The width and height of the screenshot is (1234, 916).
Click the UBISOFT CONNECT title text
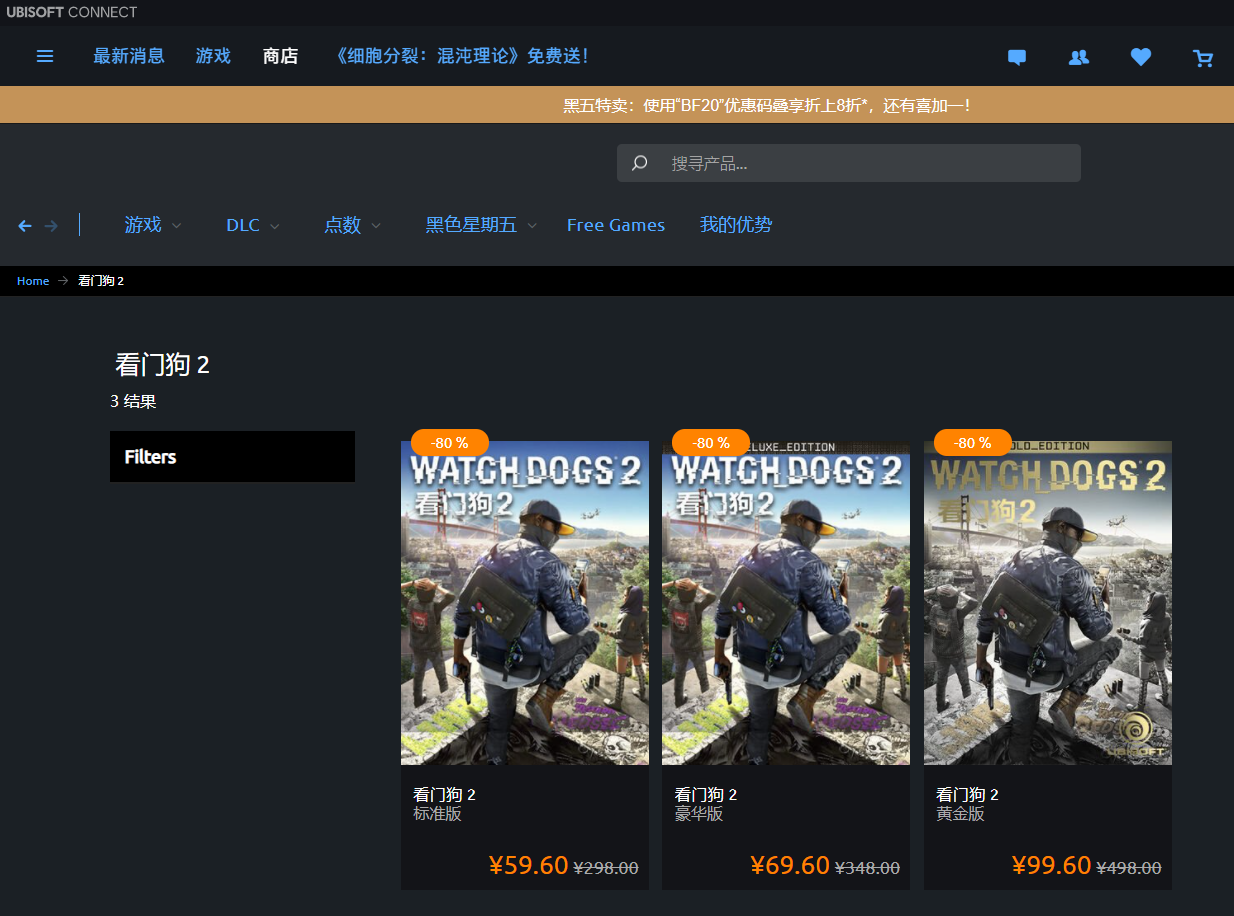pyautogui.click(x=72, y=12)
